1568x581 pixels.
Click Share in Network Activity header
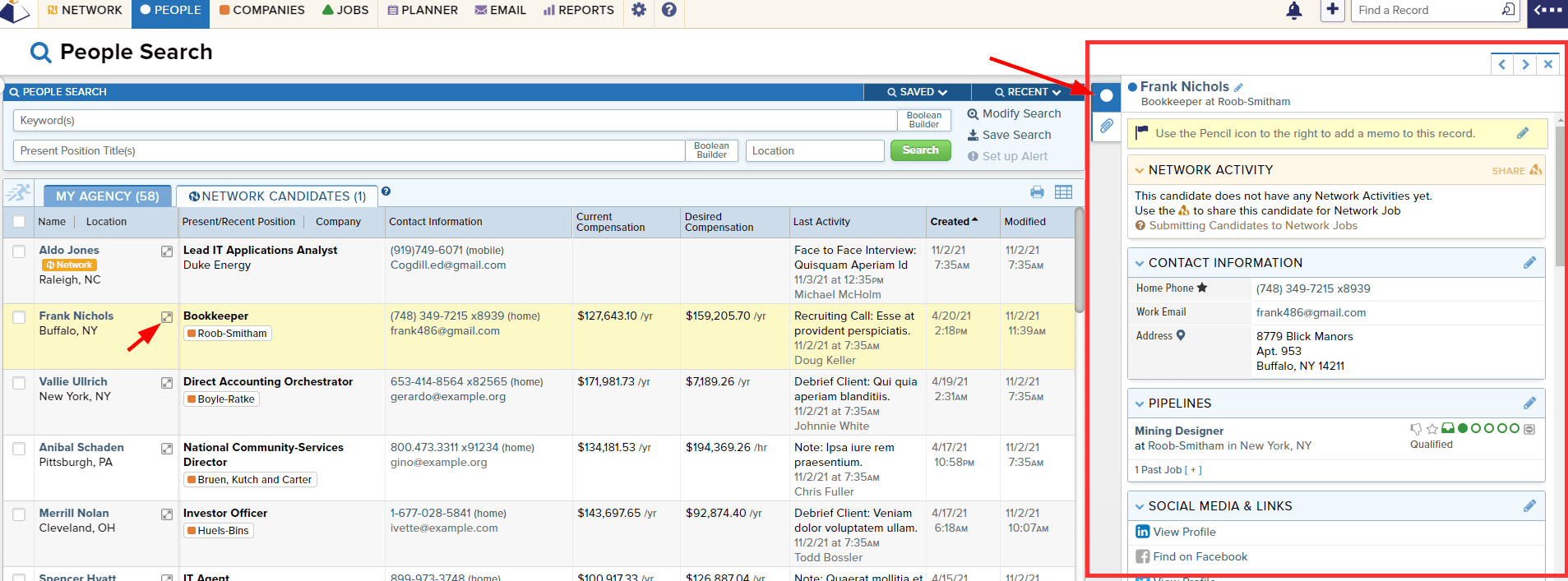click(1517, 170)
